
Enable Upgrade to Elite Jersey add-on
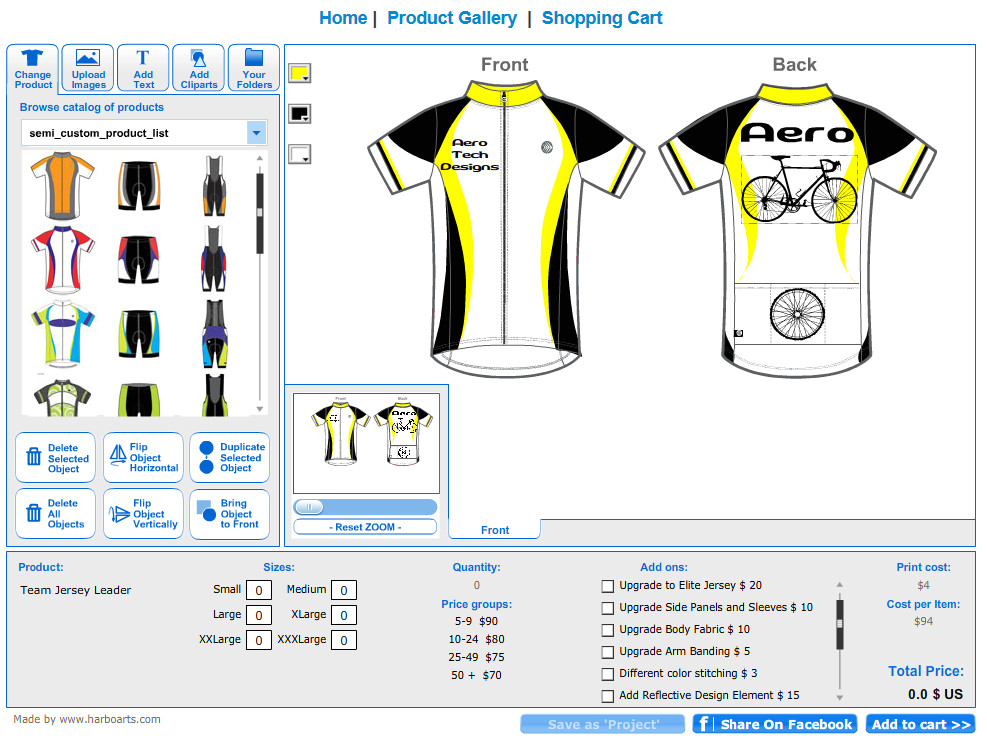607,586
